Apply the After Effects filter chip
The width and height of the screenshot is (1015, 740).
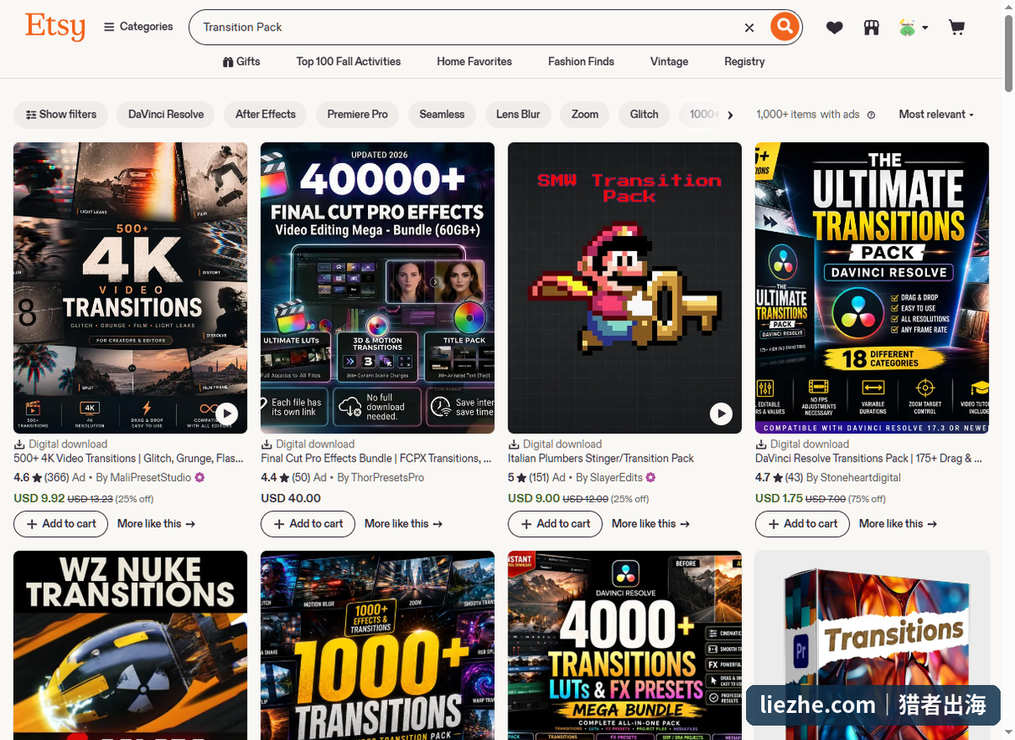coord(265,114)
